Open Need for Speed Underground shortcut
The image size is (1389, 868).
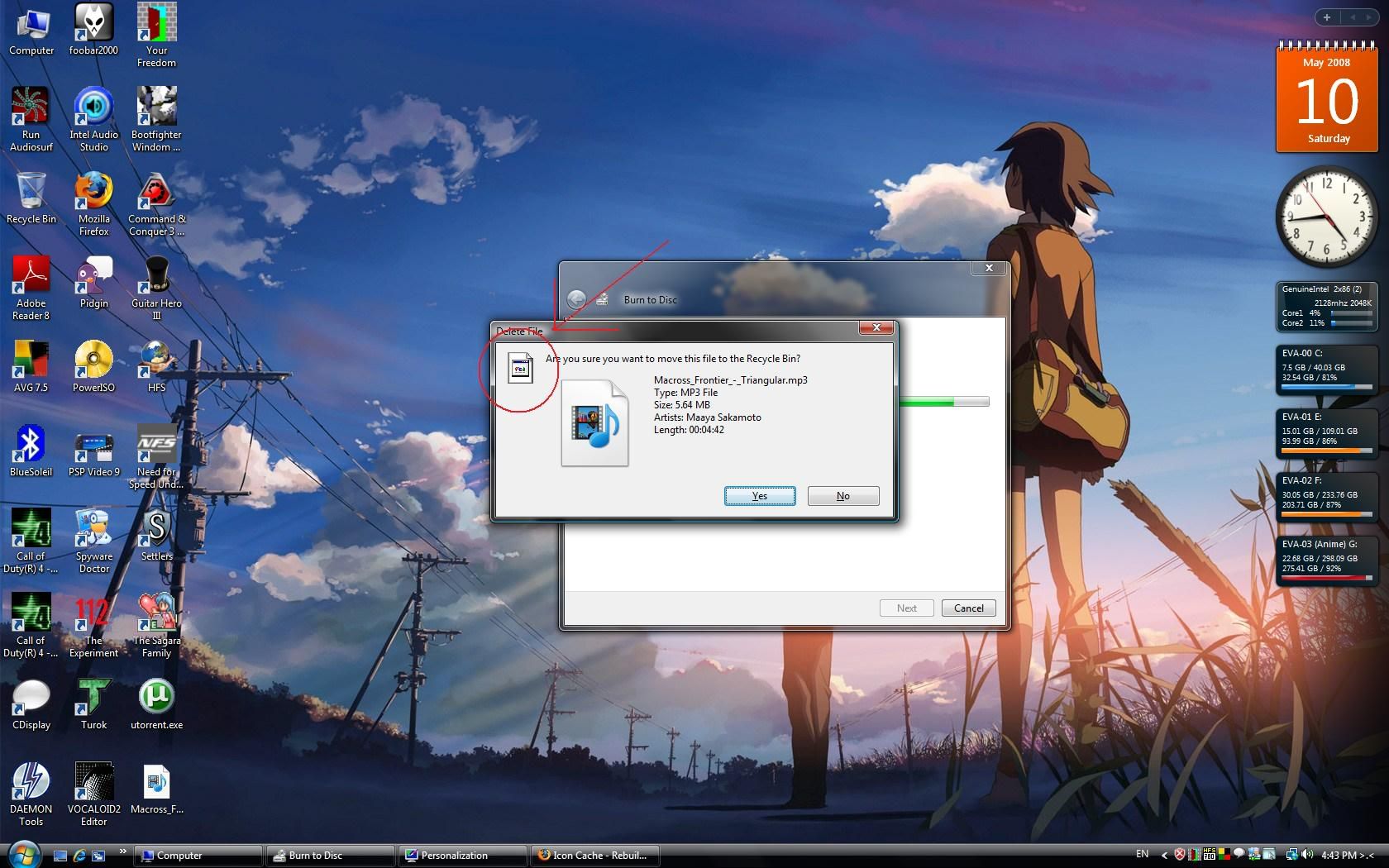coord(156,457)
